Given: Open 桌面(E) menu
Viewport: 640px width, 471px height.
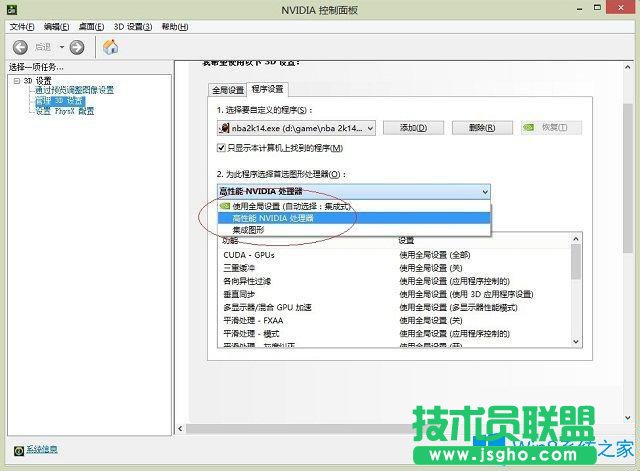Looking at the screenshot, I should click(x=91, y=27).
